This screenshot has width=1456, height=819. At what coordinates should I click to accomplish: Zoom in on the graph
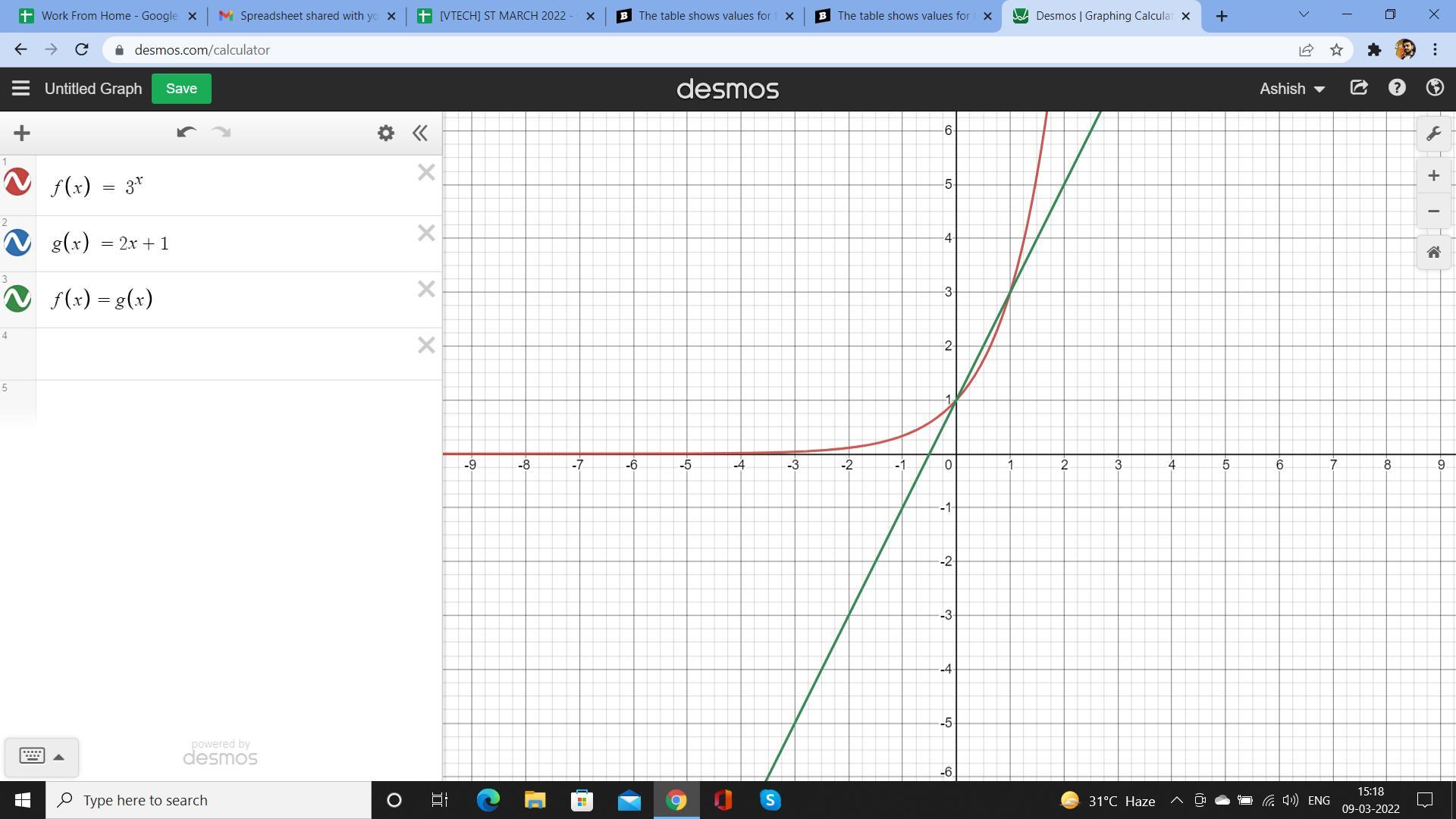(x=1433, y=176)
